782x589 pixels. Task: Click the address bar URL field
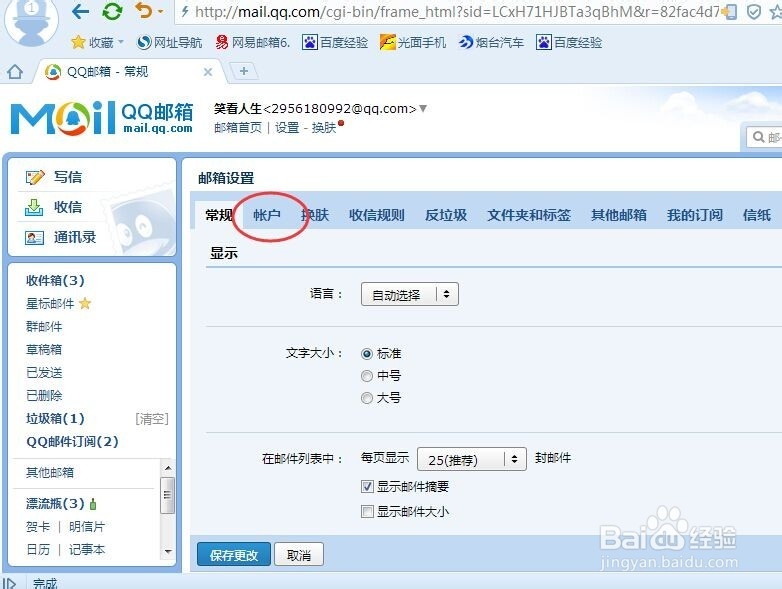[449, 11]
